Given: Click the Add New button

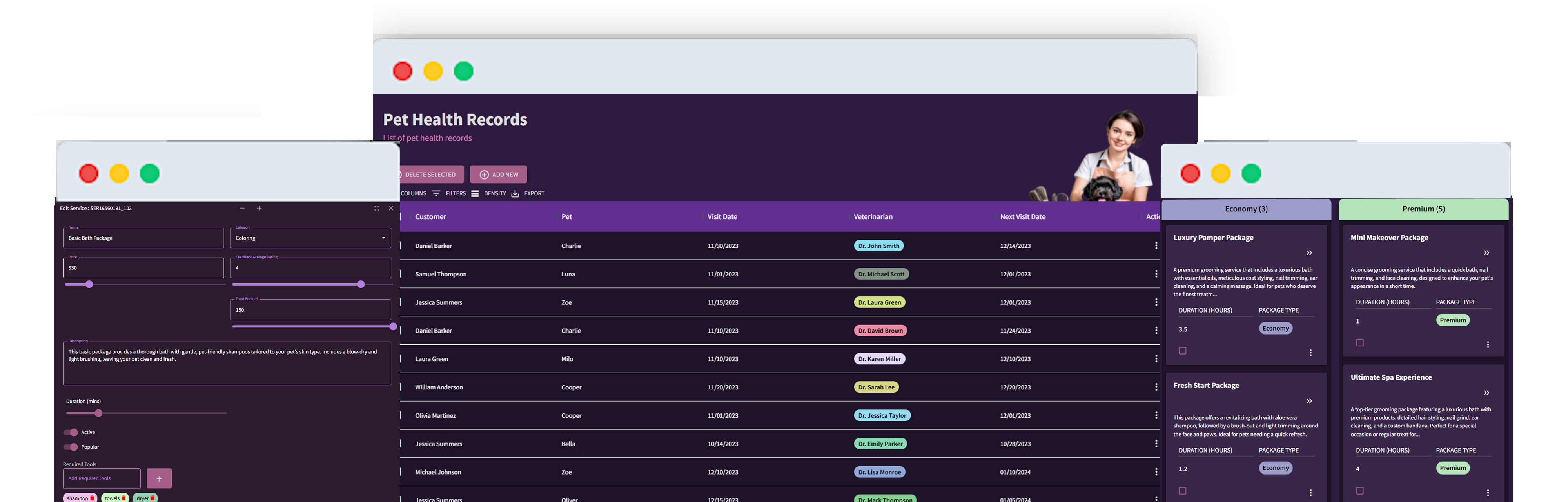Looking at the screenshot, I should pyautogui.click(x=499, y=175).
